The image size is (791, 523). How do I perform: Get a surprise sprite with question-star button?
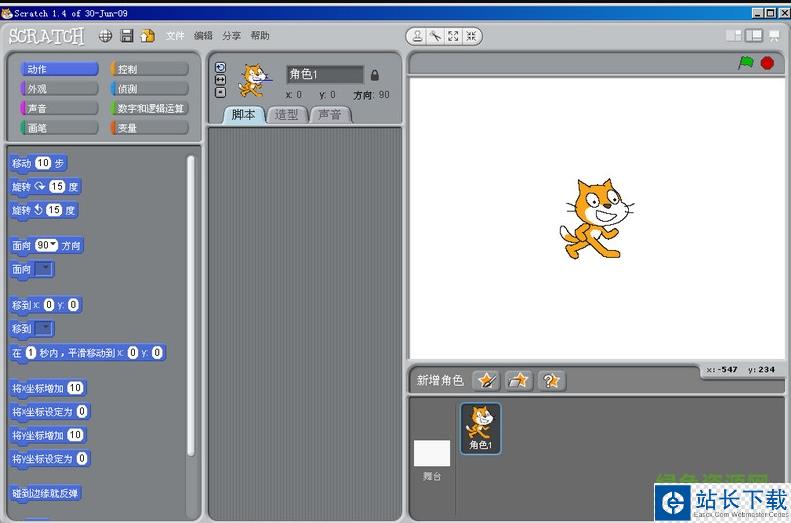point(551,380)
